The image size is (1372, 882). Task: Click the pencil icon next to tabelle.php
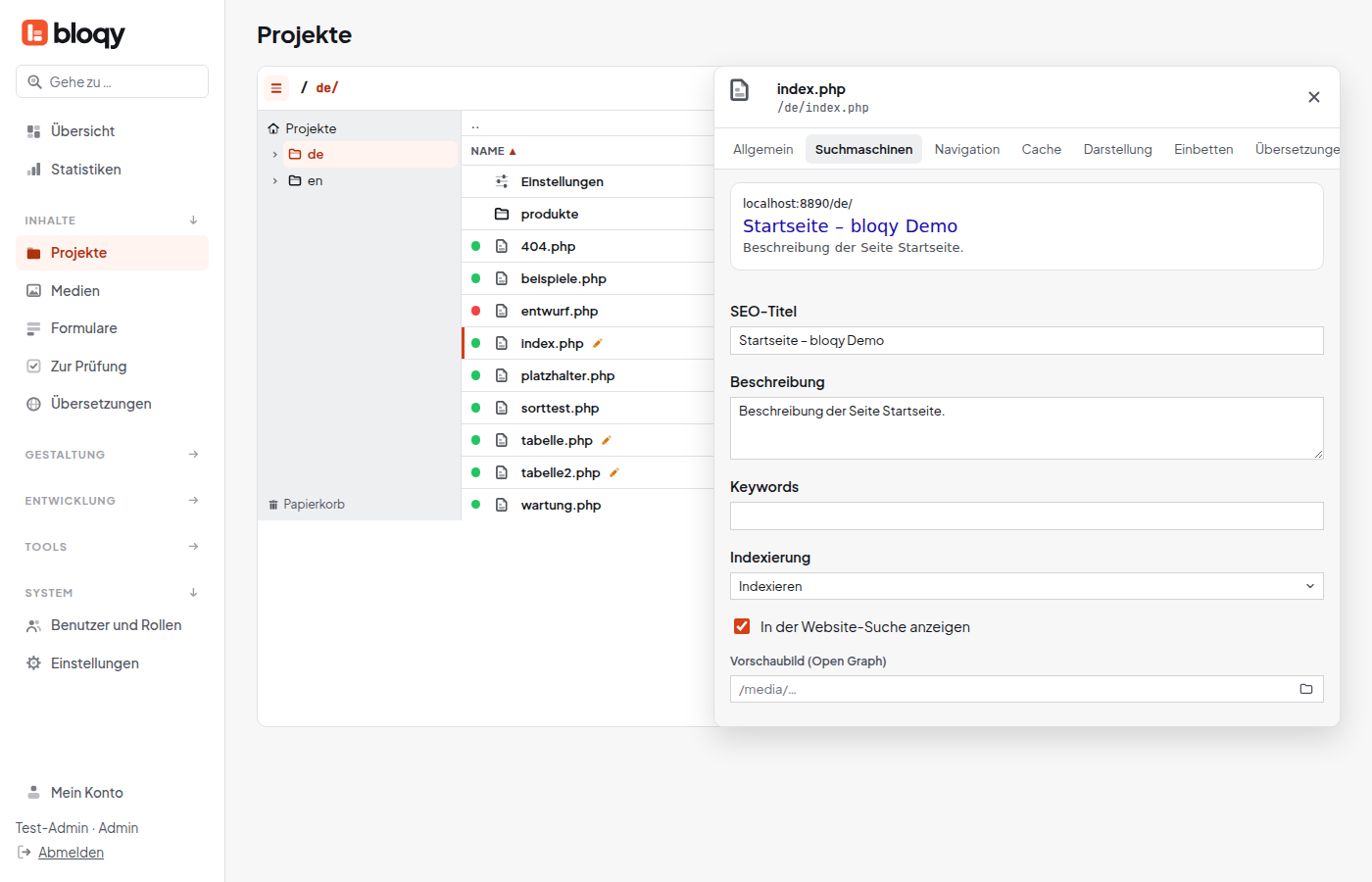coord(607,440)
